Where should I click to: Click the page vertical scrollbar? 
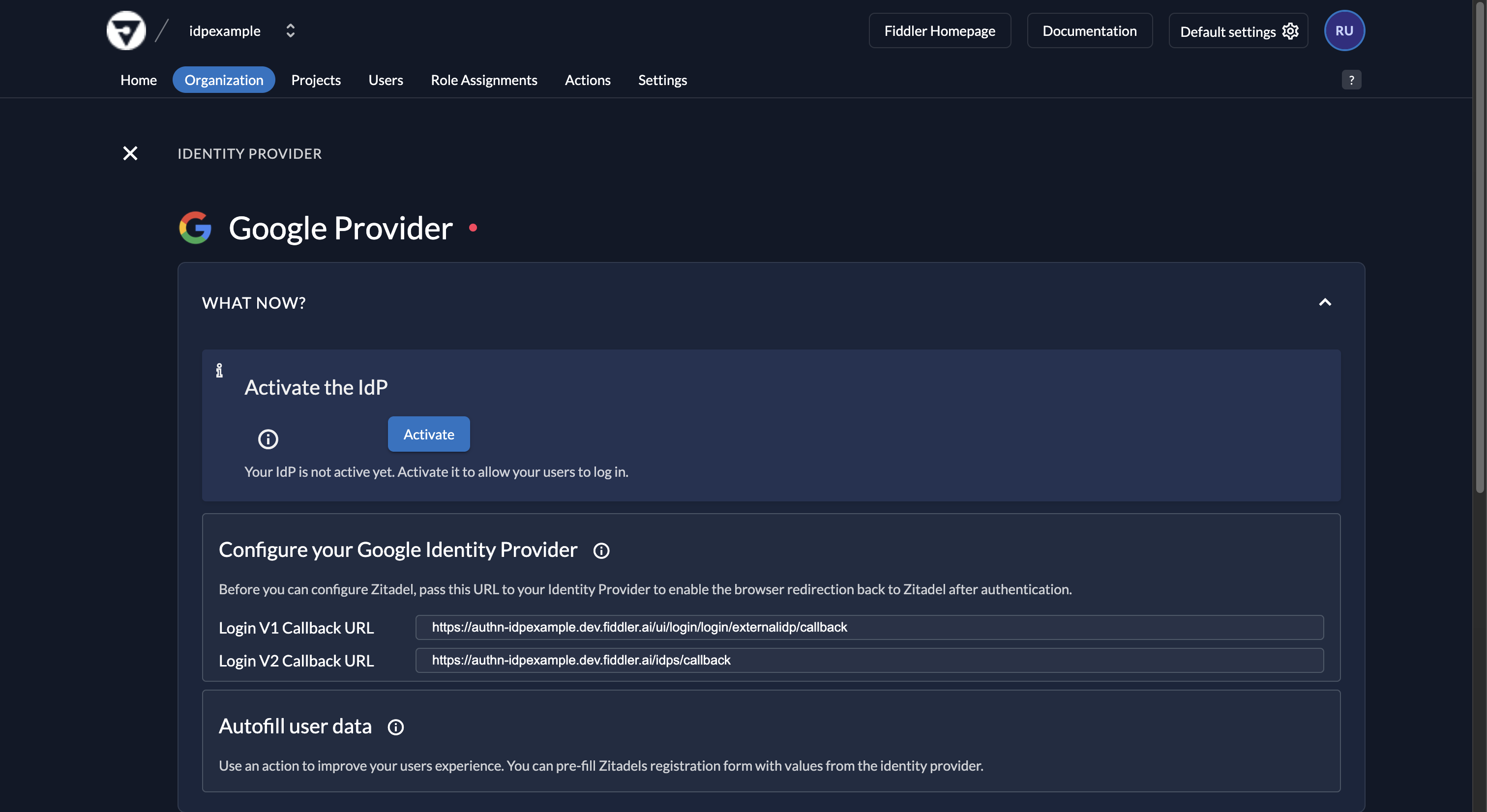coord(1480,248)
